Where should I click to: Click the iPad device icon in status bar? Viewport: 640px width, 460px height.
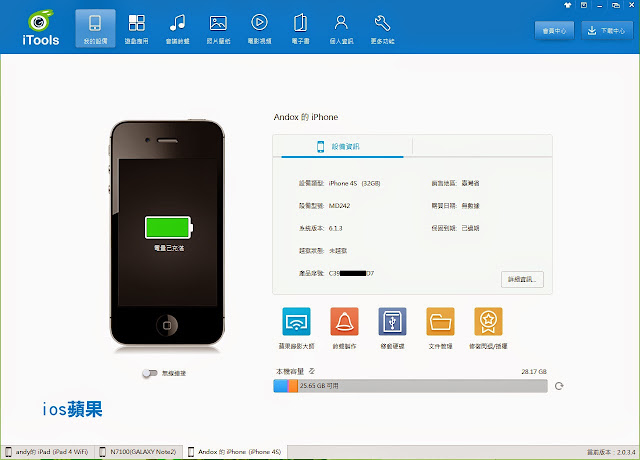pyautogui.click(x=9, y=452)
